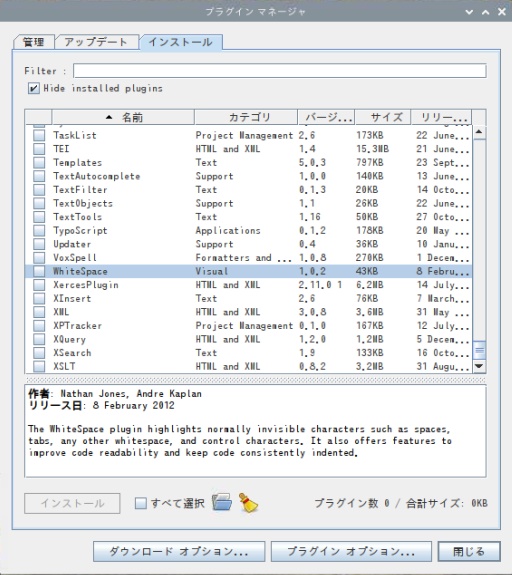Open ダウンロード オプション dialog
The image size is (512, 575).
point(179,552)
